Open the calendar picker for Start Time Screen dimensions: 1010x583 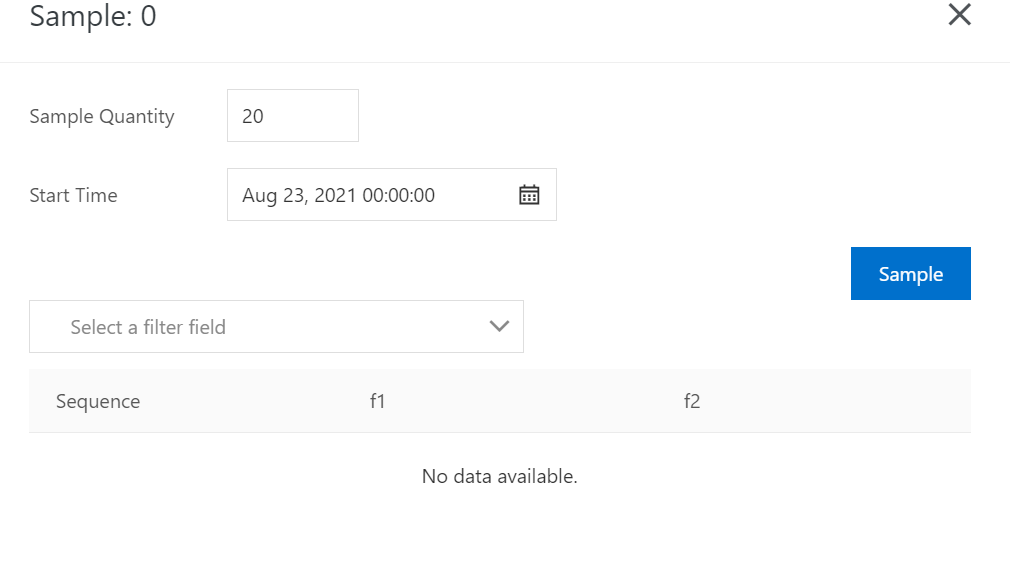tap(529, 195)
